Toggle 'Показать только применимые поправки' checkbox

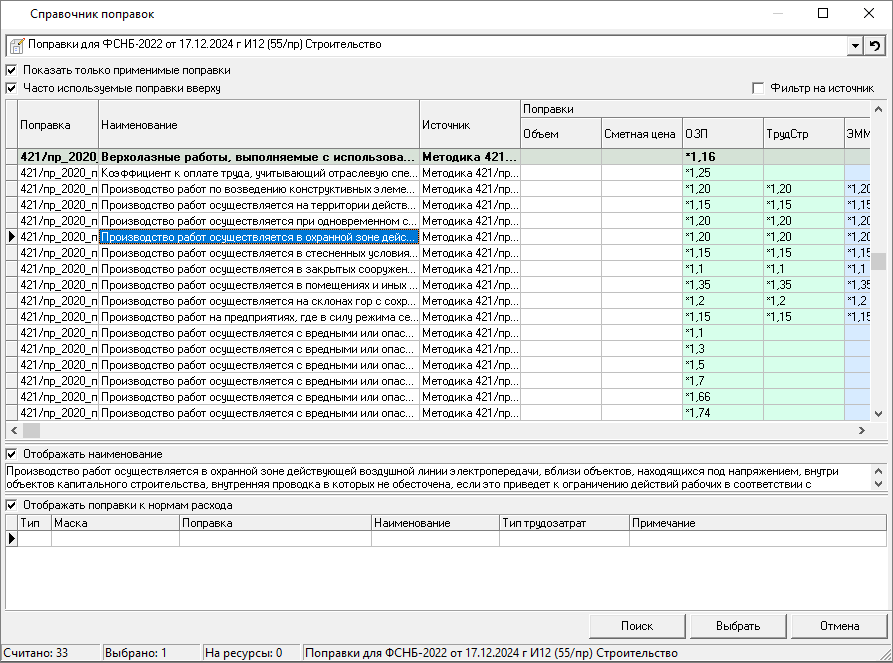tap(12, 71)
